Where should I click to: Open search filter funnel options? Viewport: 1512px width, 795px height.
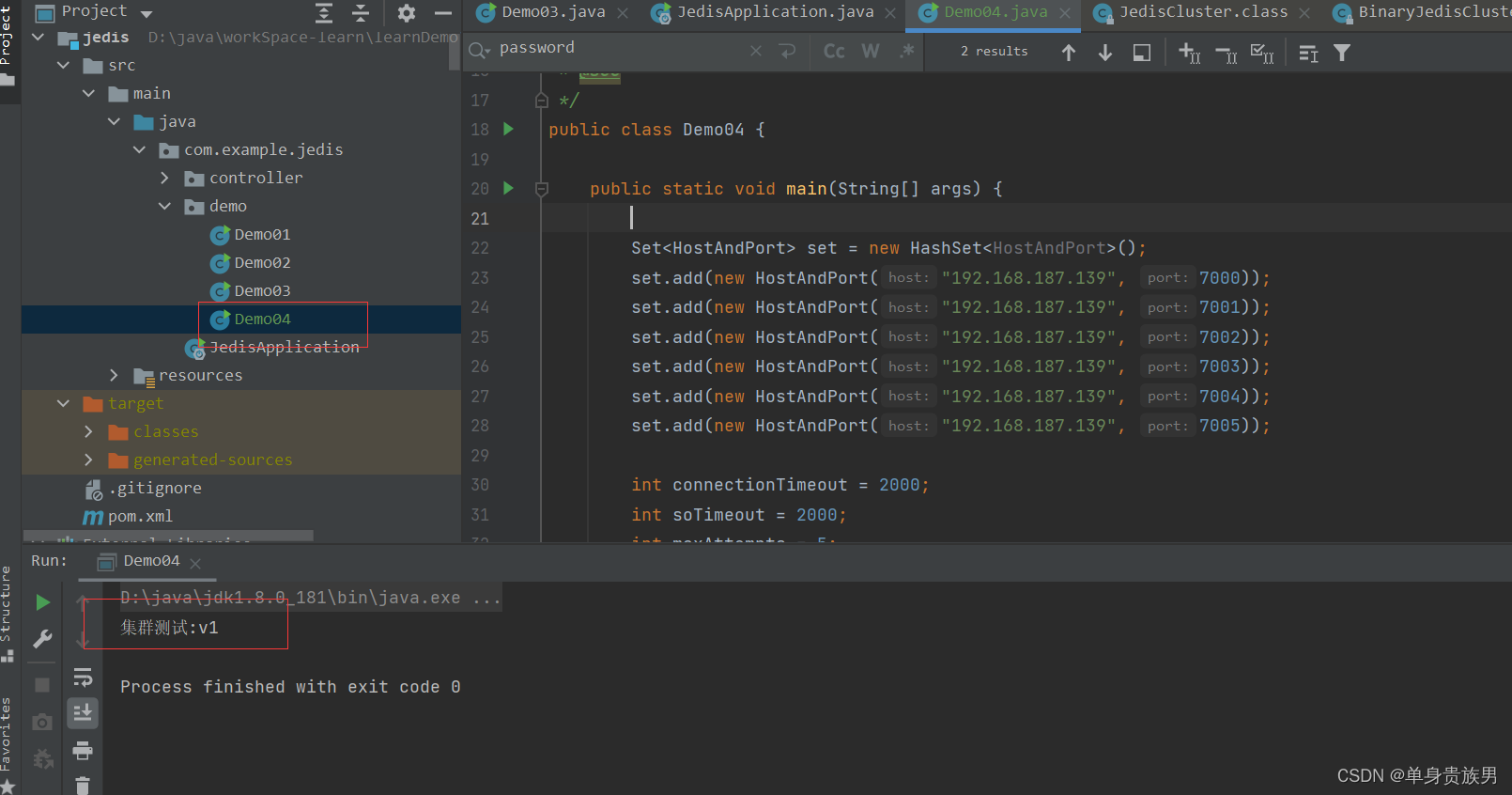pyautogui.click(x=1342, y=53)
